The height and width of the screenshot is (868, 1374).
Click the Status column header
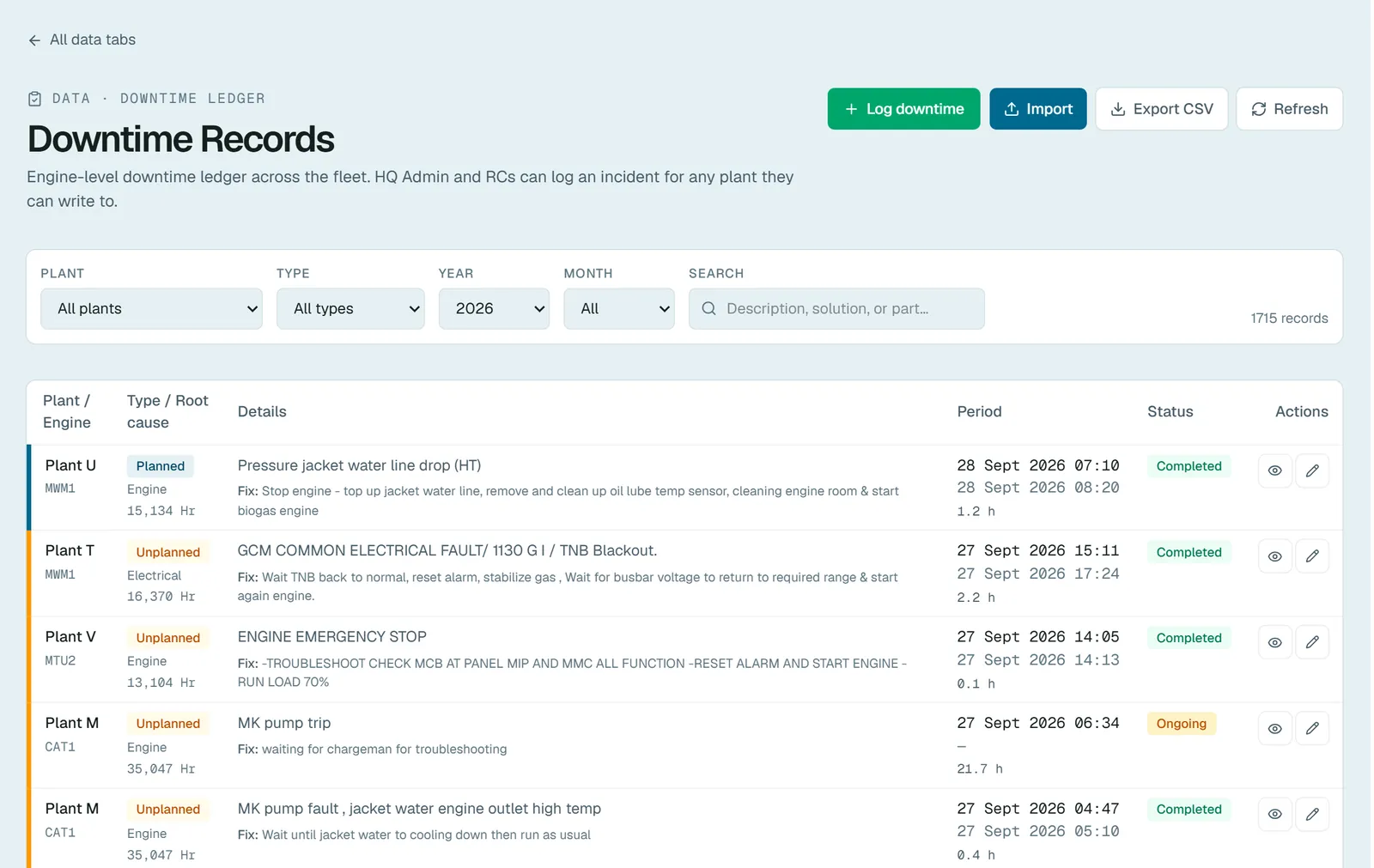tap(1170, 411)
